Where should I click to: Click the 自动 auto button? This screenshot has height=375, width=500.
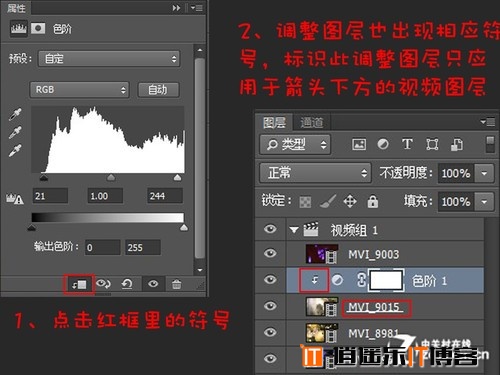[x=159, y=90]
